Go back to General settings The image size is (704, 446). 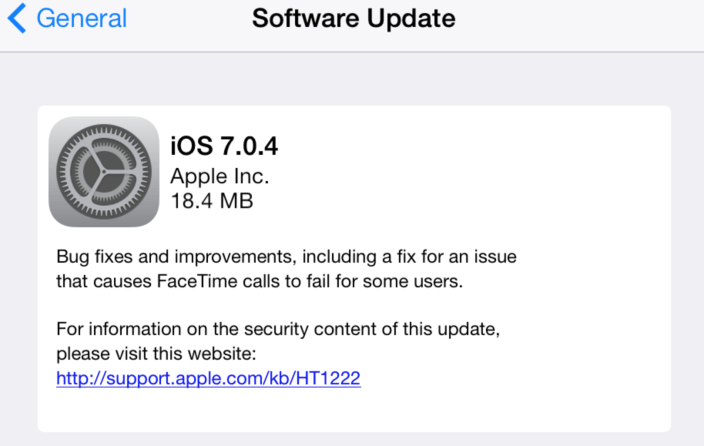80,18
